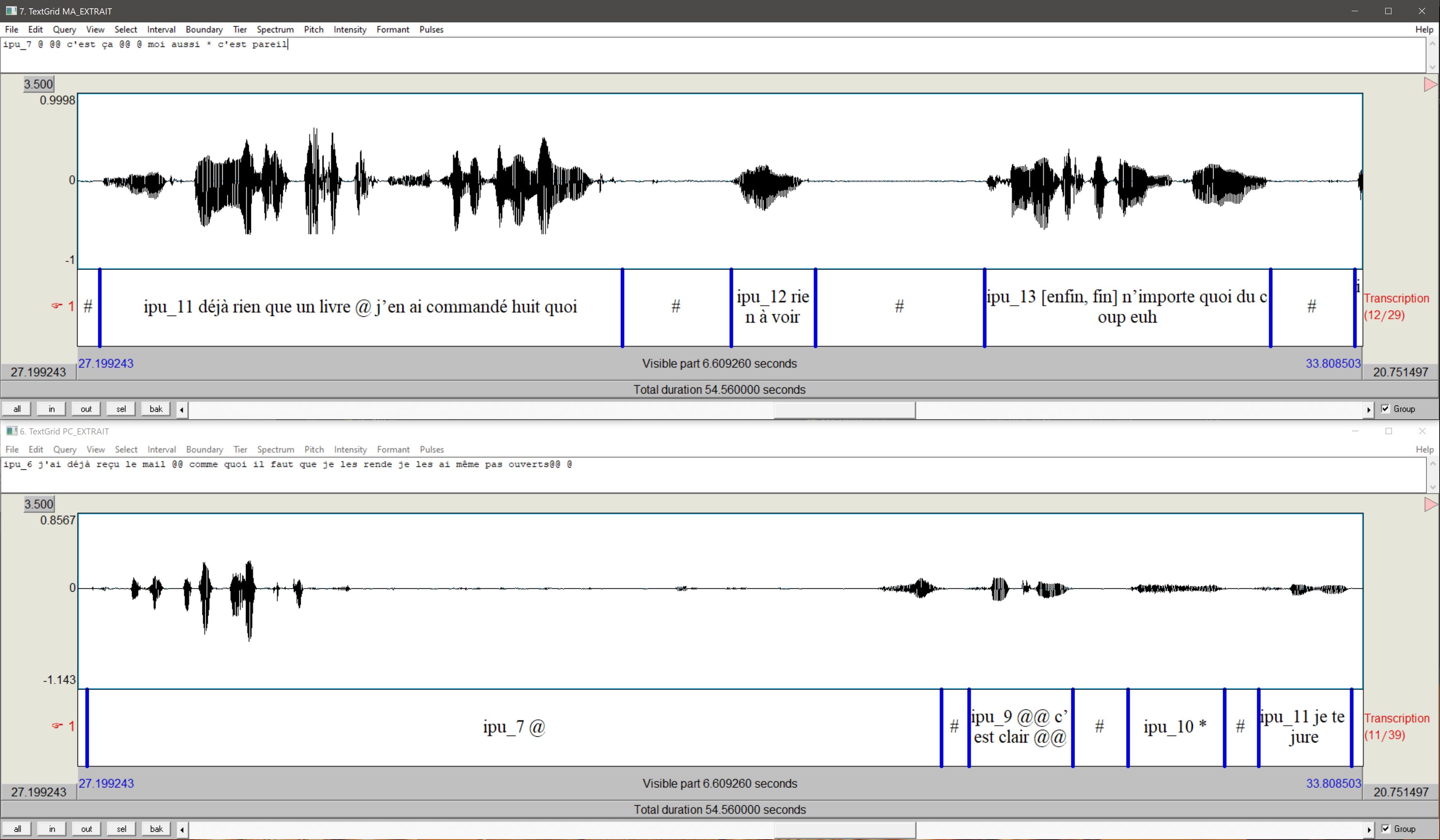Open Select menu in MA_EXTRAIT window
Viewport: 1440px width, 840px height.
[126, 29]
